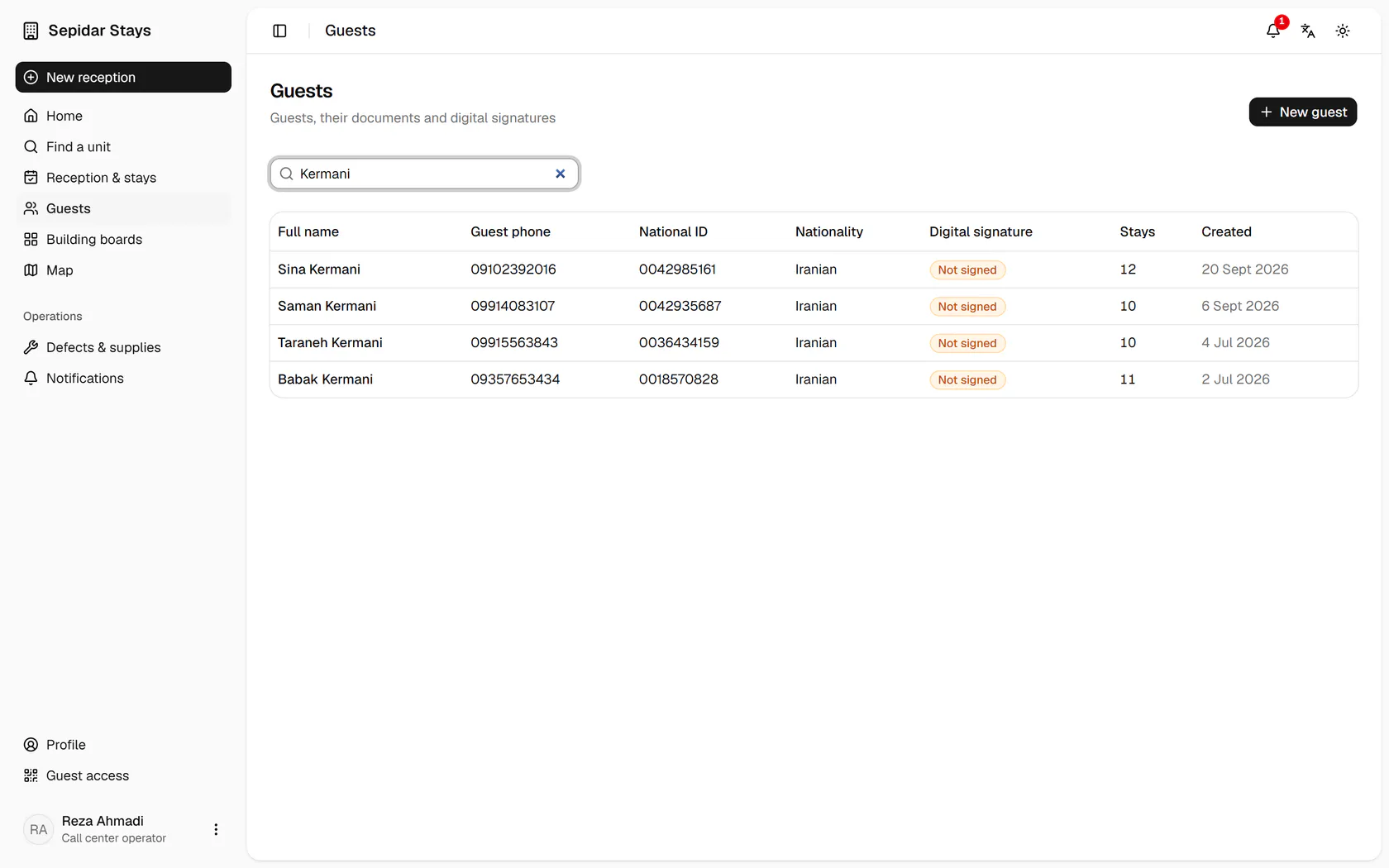Click phone number 09914083107
Viewport: 1389px width, 868px height.
[x=513, y=306]
